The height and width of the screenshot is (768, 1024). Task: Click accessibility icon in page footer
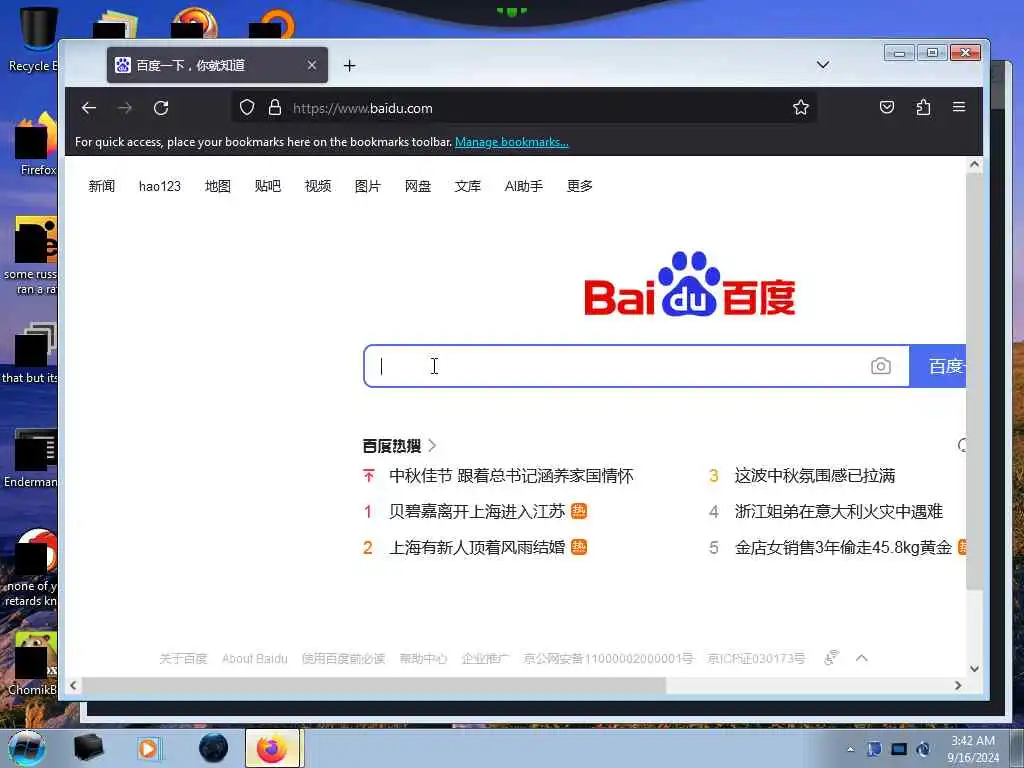tap(831, 658)
